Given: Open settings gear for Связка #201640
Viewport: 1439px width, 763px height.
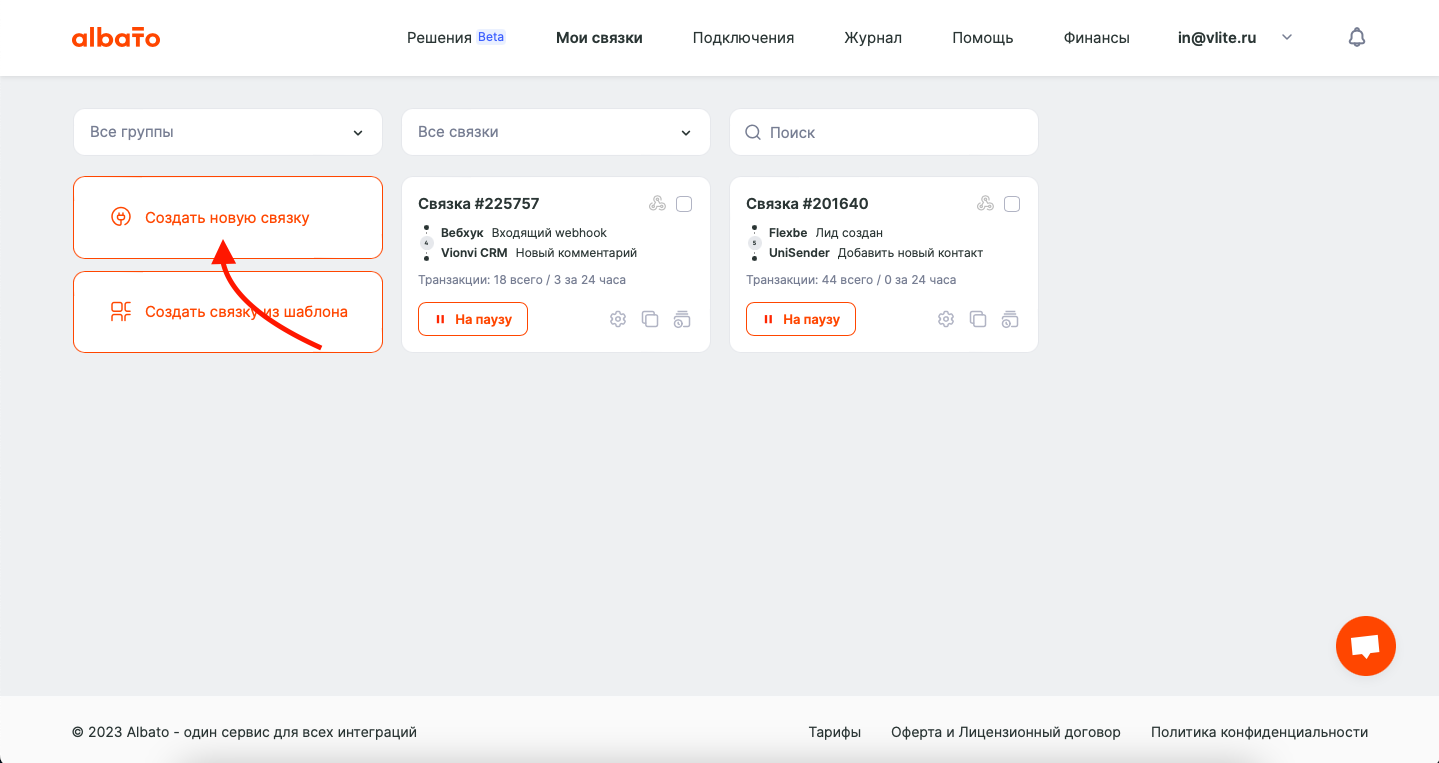Looking at the screenshot, I should click(x=946, y=319).
